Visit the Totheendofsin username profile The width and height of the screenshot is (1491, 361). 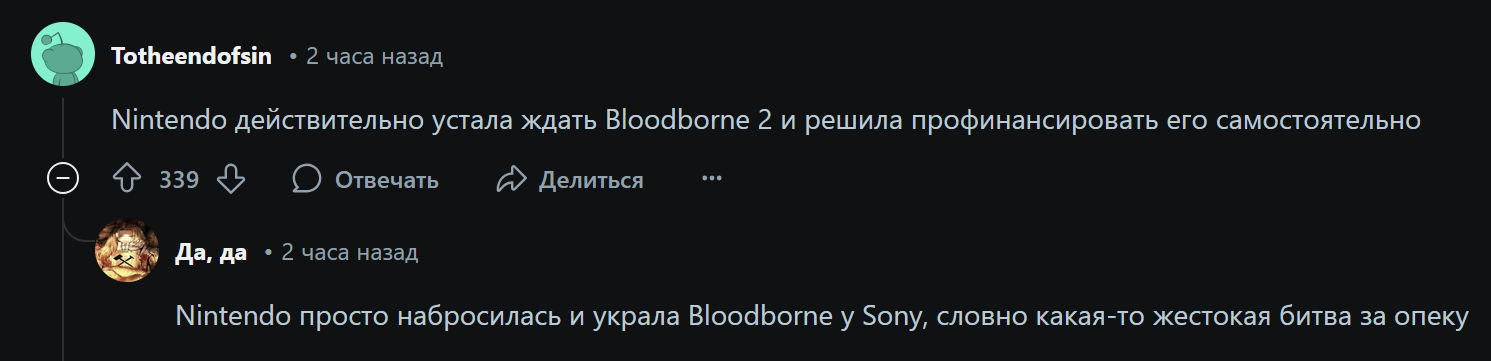[192, 56]
